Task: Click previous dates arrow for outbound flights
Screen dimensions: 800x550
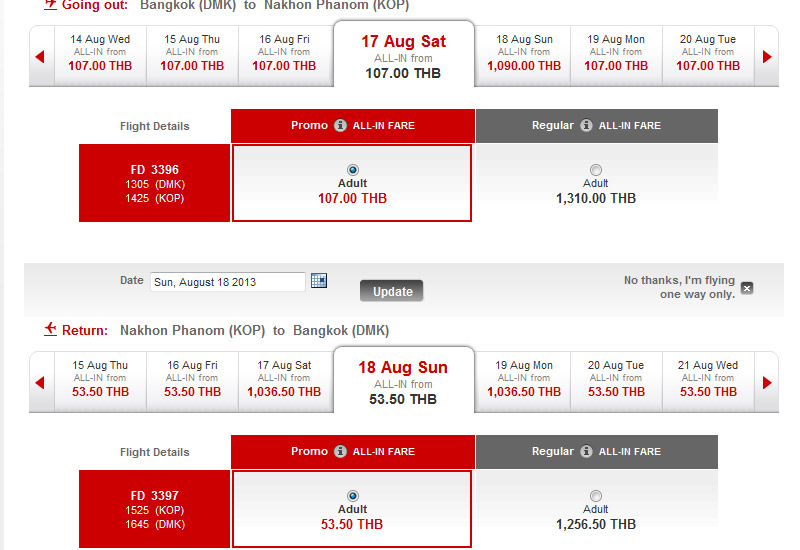Action: [41, 57]
